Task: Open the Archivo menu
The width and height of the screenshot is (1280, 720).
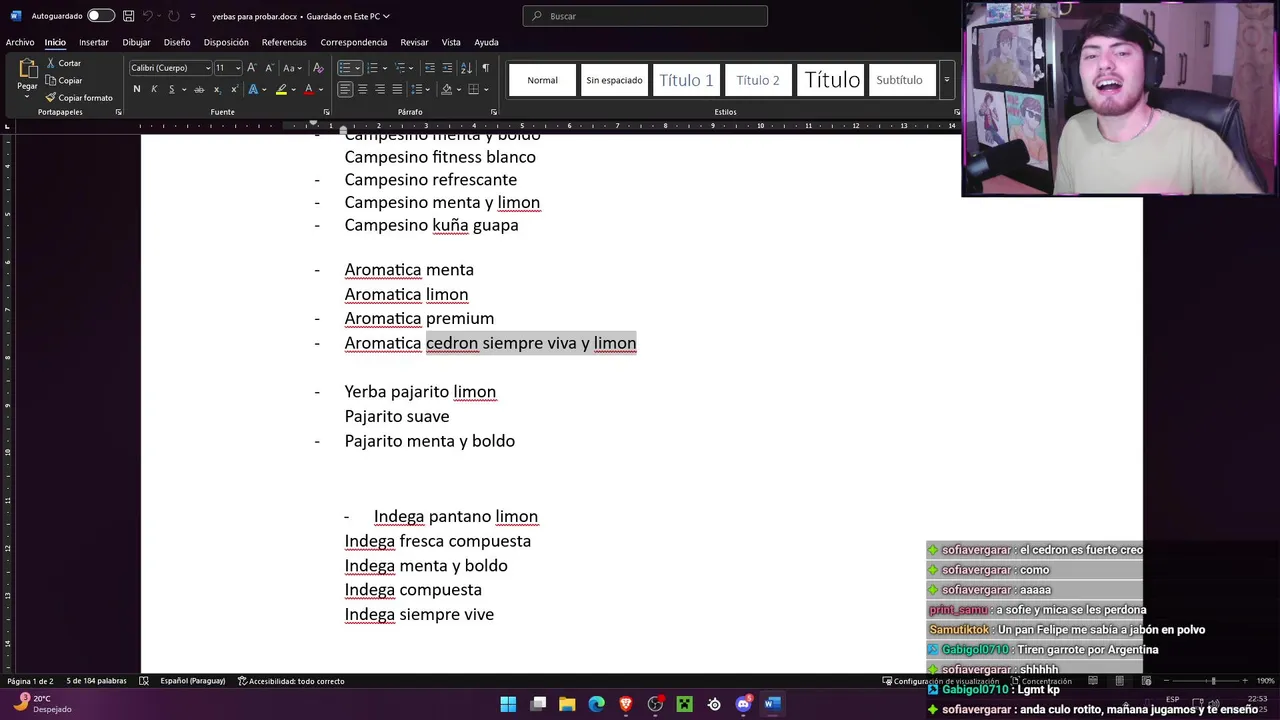Action: (x=20, y=42)
